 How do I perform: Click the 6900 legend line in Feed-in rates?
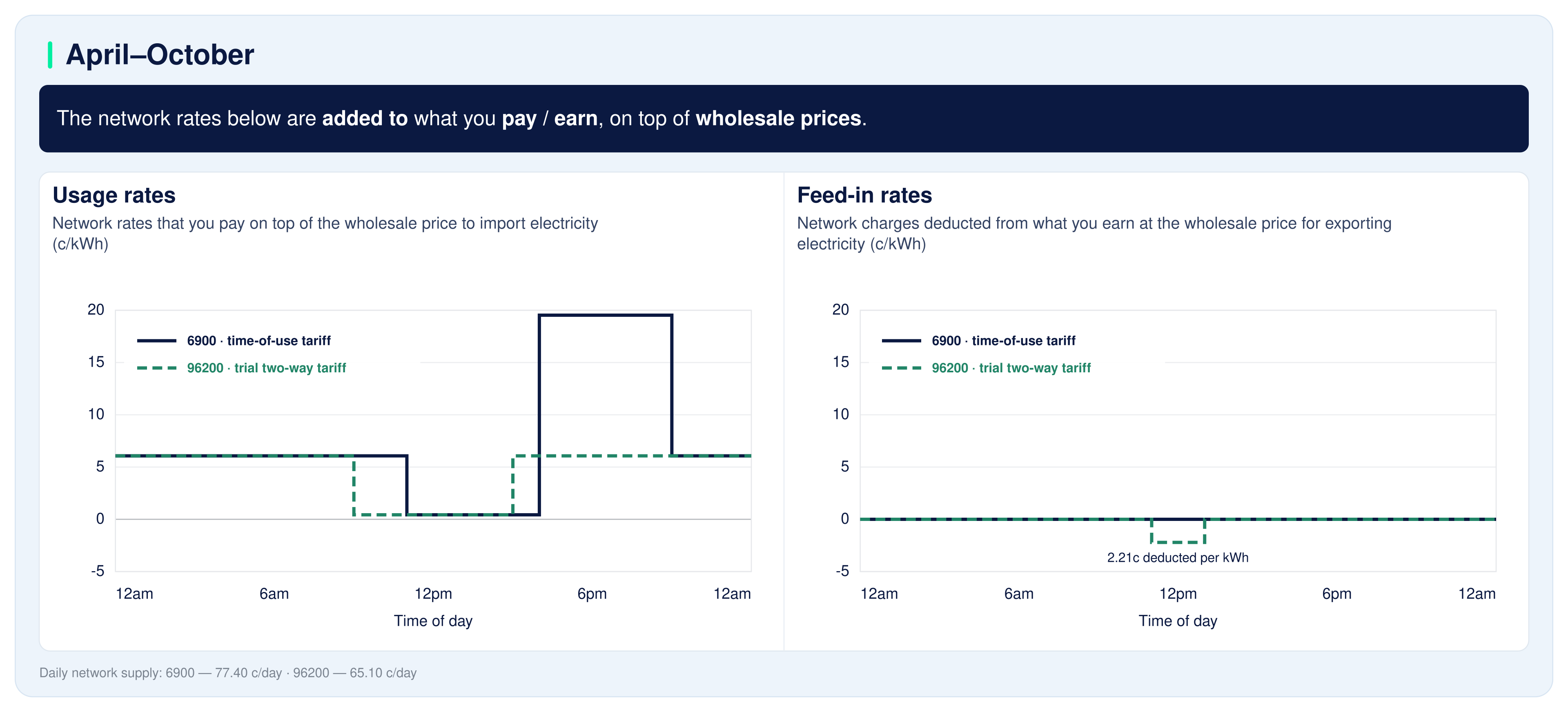click(901, 341)
